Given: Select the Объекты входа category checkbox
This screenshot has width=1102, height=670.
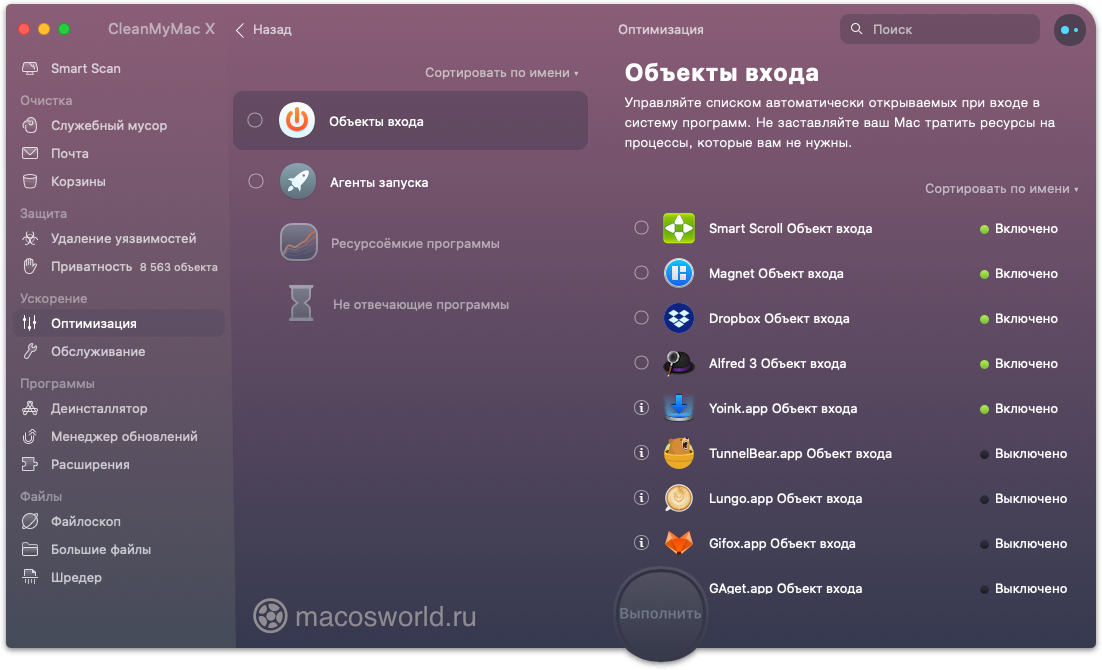Looking at the screenshot, I should click(255, 120).
